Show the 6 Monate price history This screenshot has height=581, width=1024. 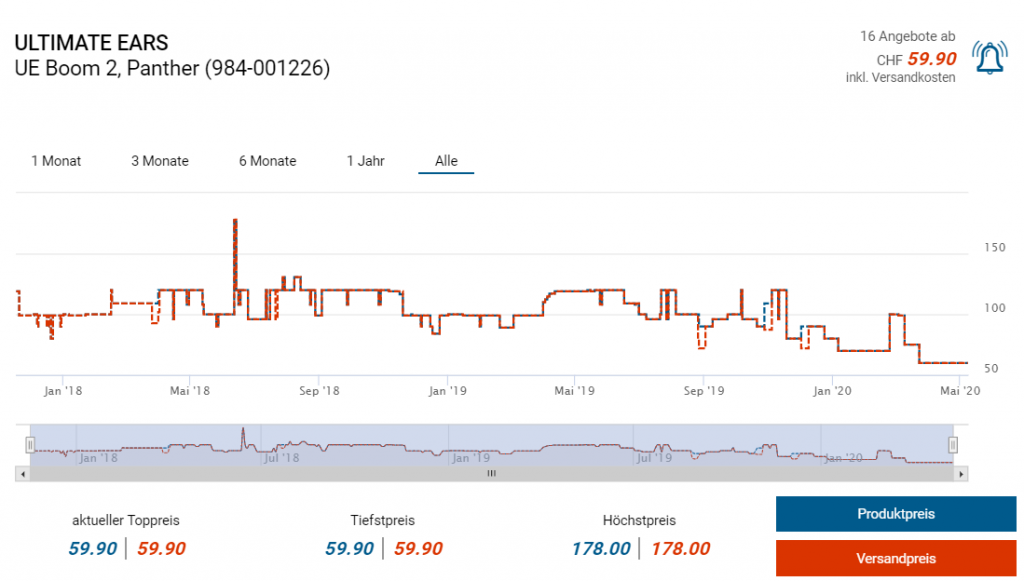pos(267,161)
